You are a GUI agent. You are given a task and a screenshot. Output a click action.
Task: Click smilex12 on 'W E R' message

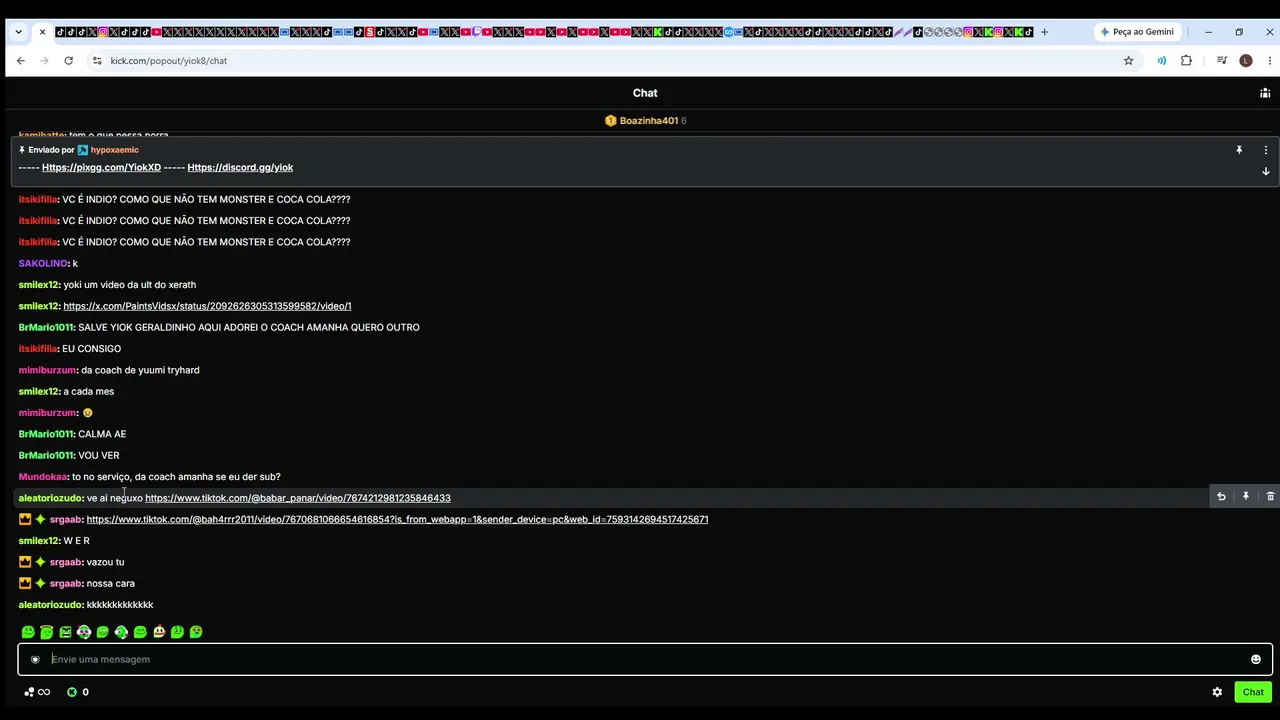tap(39, 541)
